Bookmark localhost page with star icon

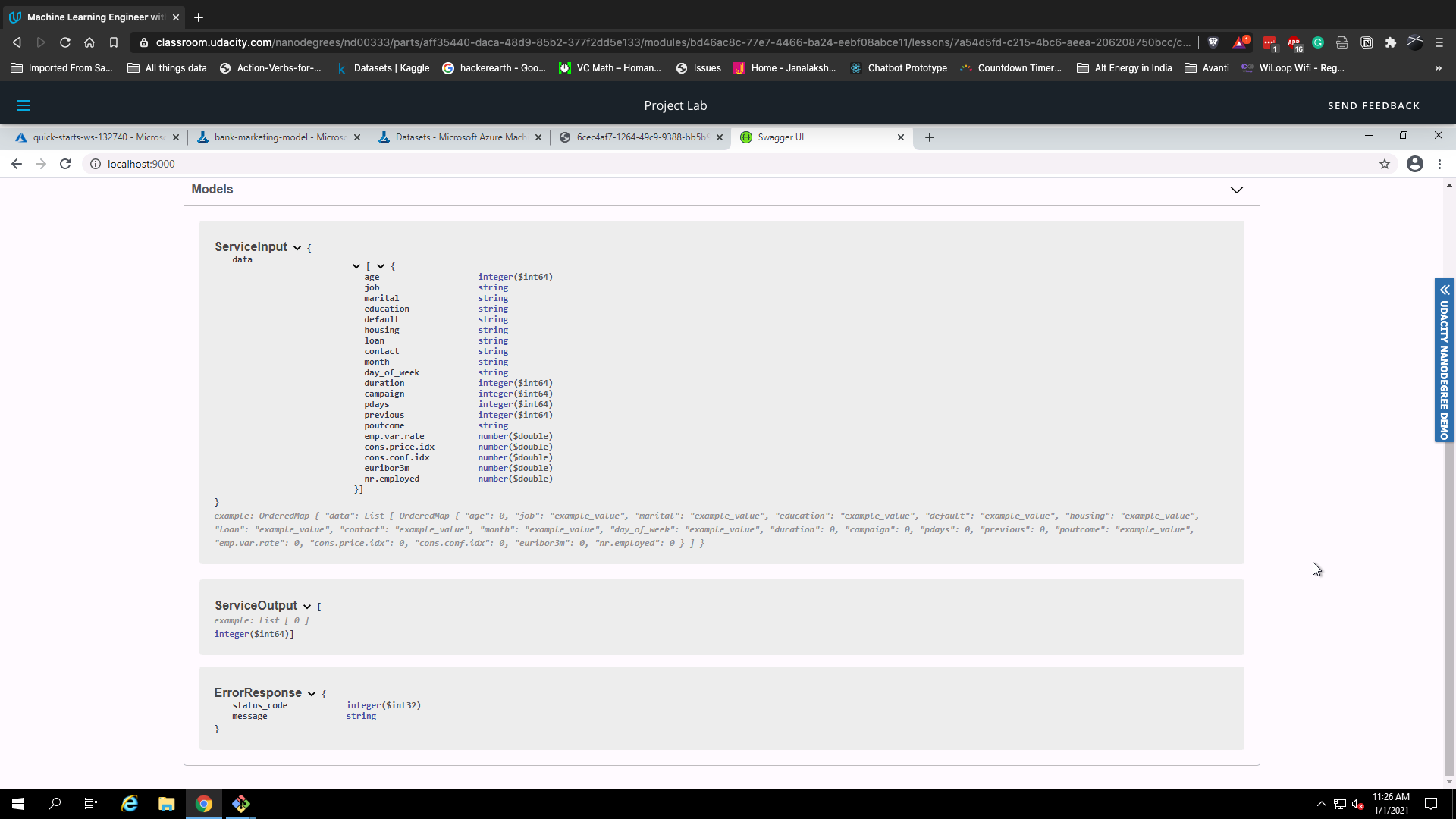pyautogui.click(x=1385, y=164)
